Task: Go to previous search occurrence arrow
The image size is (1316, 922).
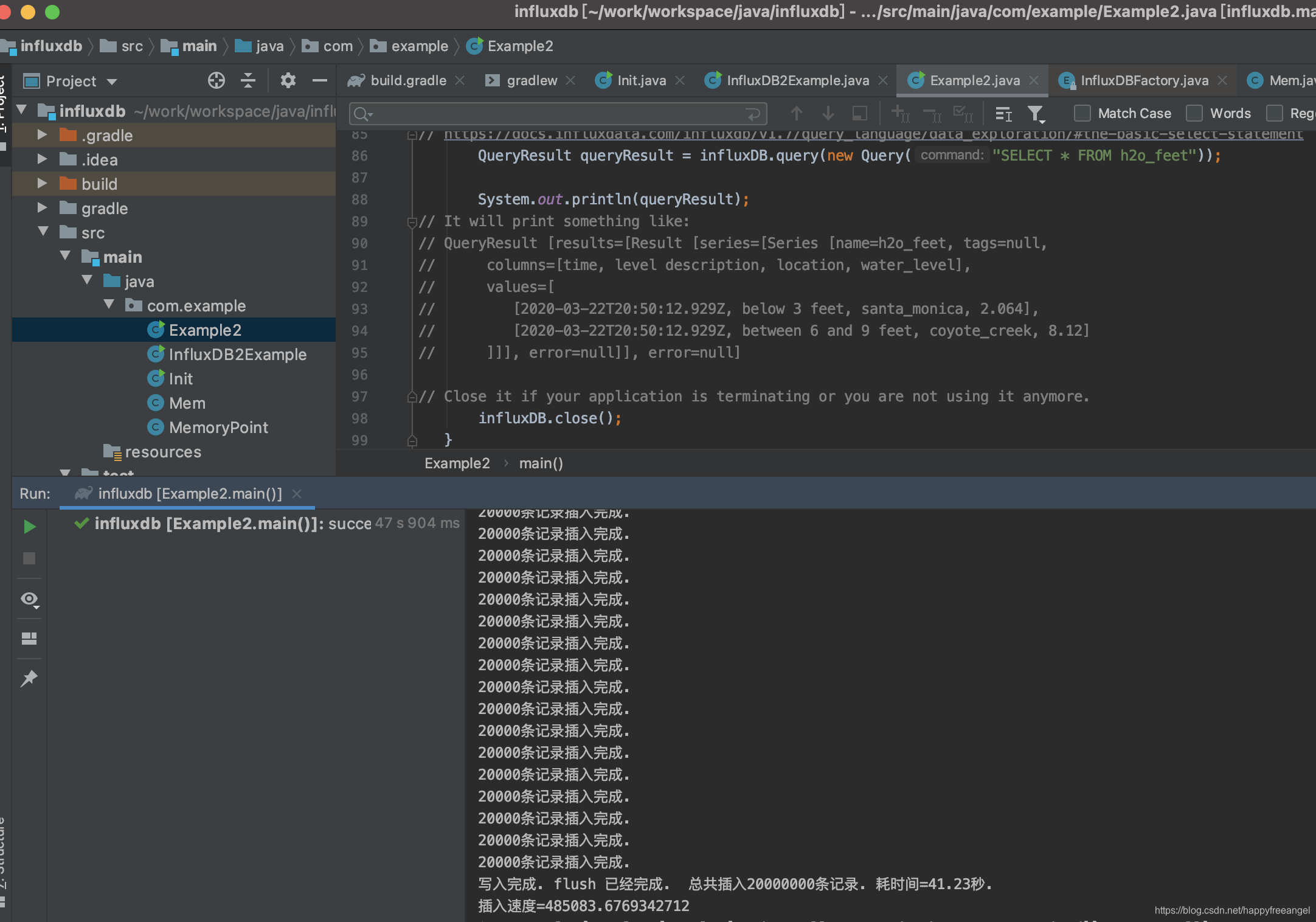Action: coord(796,114)
